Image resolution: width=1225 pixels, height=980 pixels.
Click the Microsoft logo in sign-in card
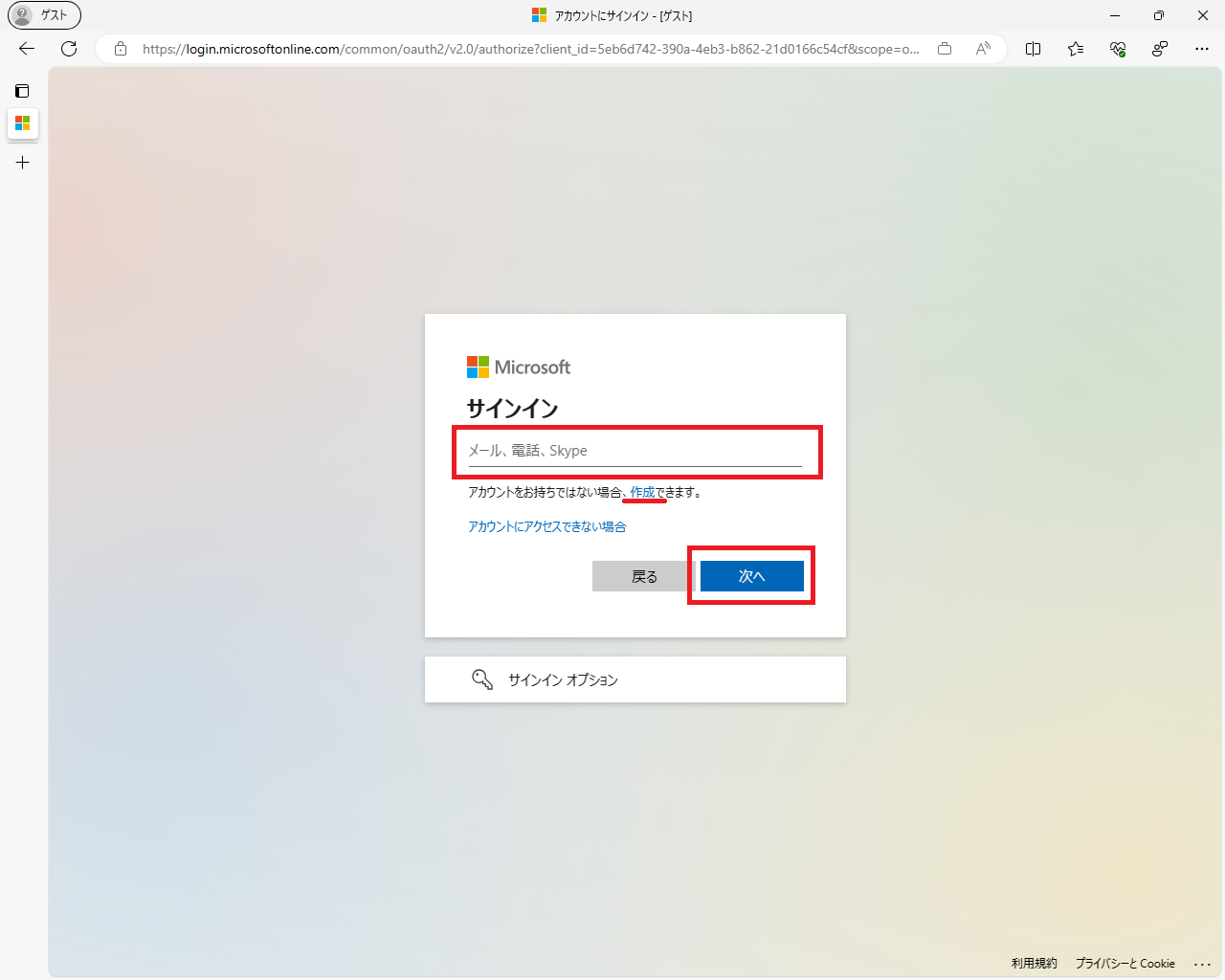[519, 367]
